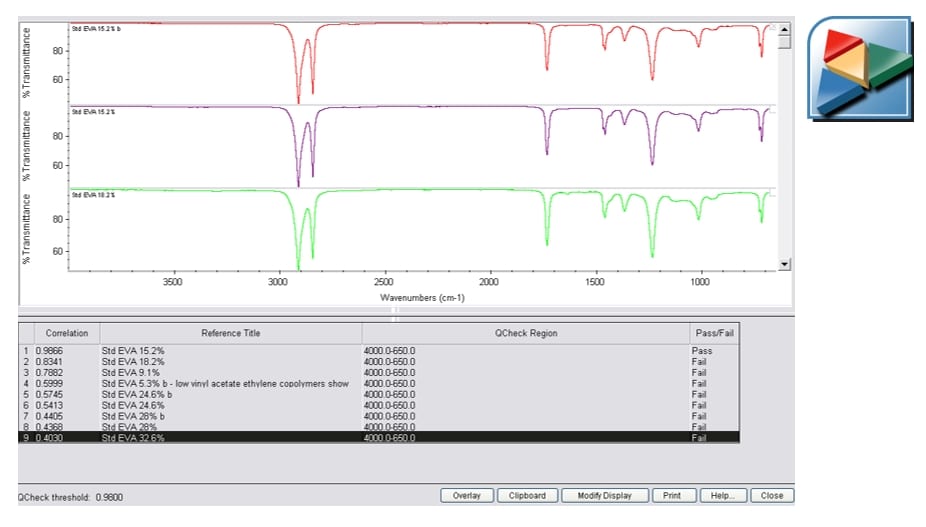Print the QCheck results
Image resolution: width=926 pixels, height=527 pixels.
coord(672,496)
